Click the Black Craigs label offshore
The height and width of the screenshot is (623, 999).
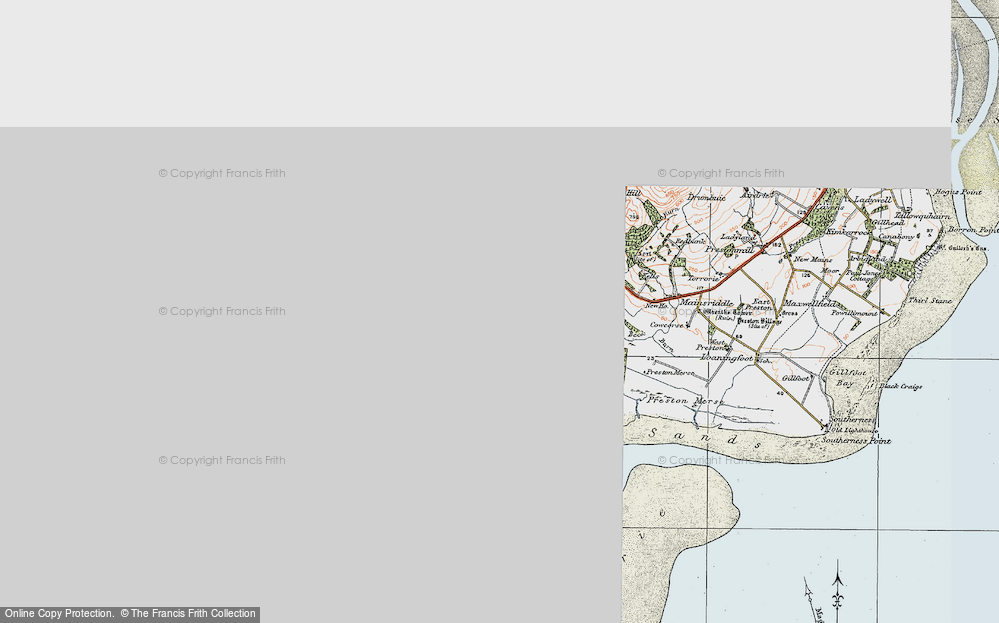coord(901,386)
